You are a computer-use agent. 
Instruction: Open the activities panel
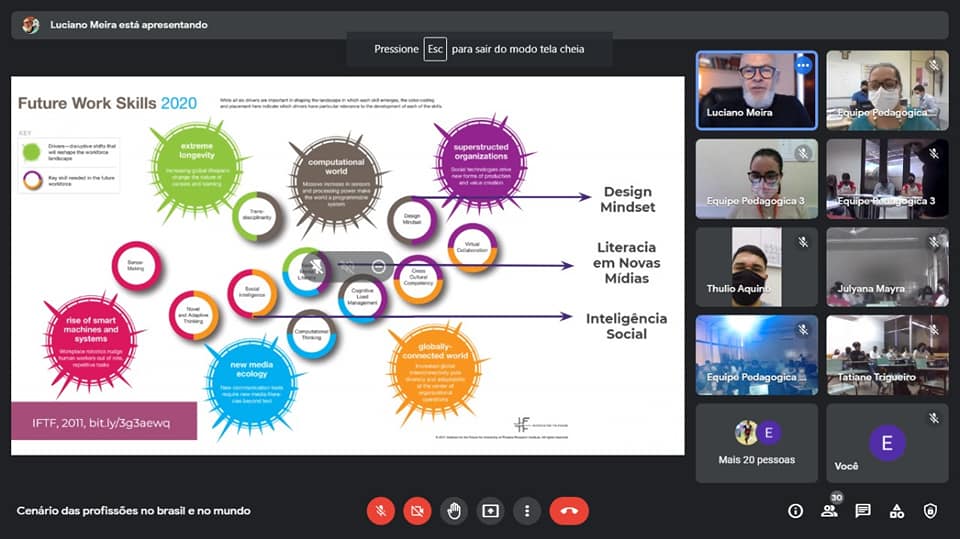[896, 511]
